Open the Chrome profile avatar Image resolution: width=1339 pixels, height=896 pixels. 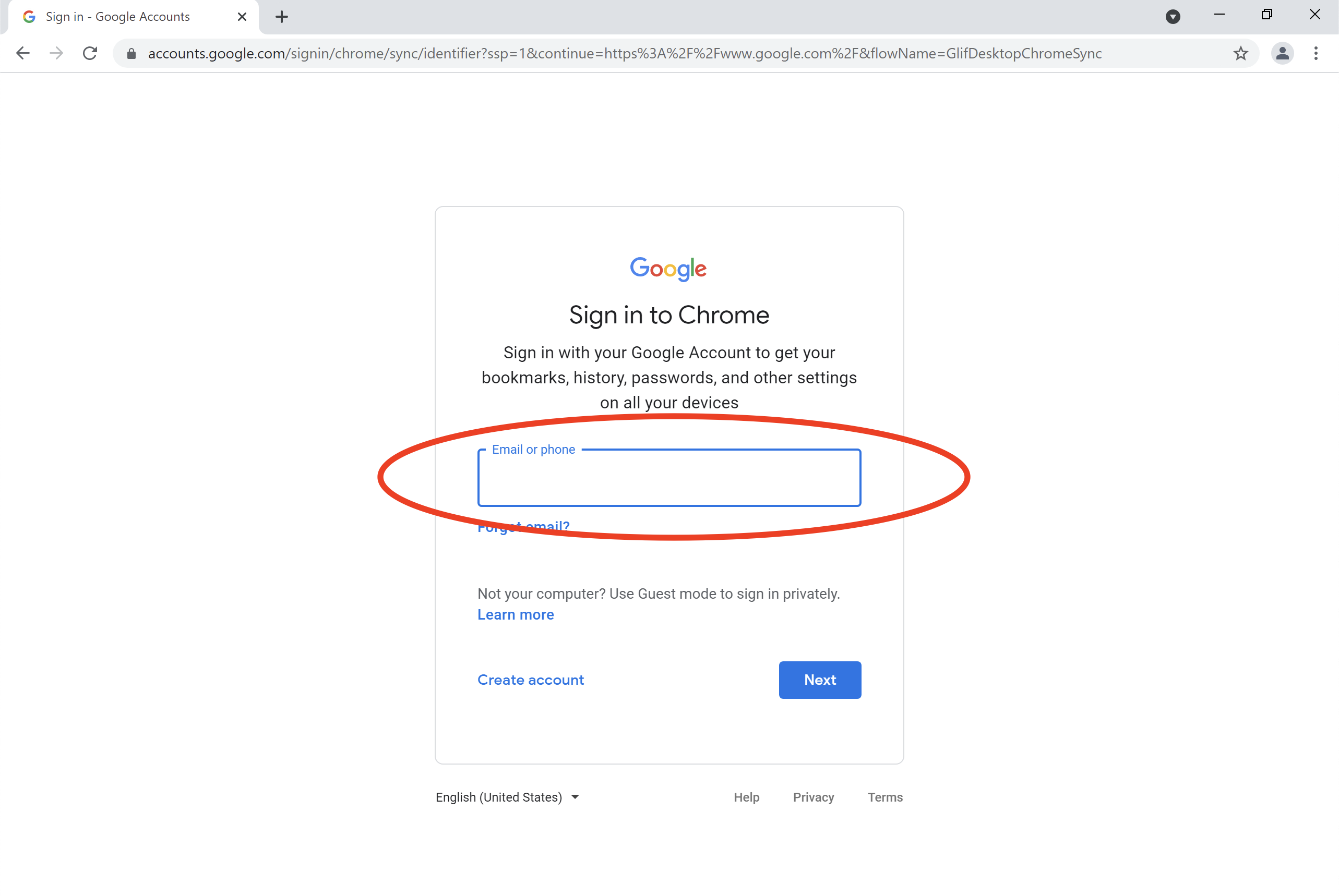click(x=1283, y=53)
